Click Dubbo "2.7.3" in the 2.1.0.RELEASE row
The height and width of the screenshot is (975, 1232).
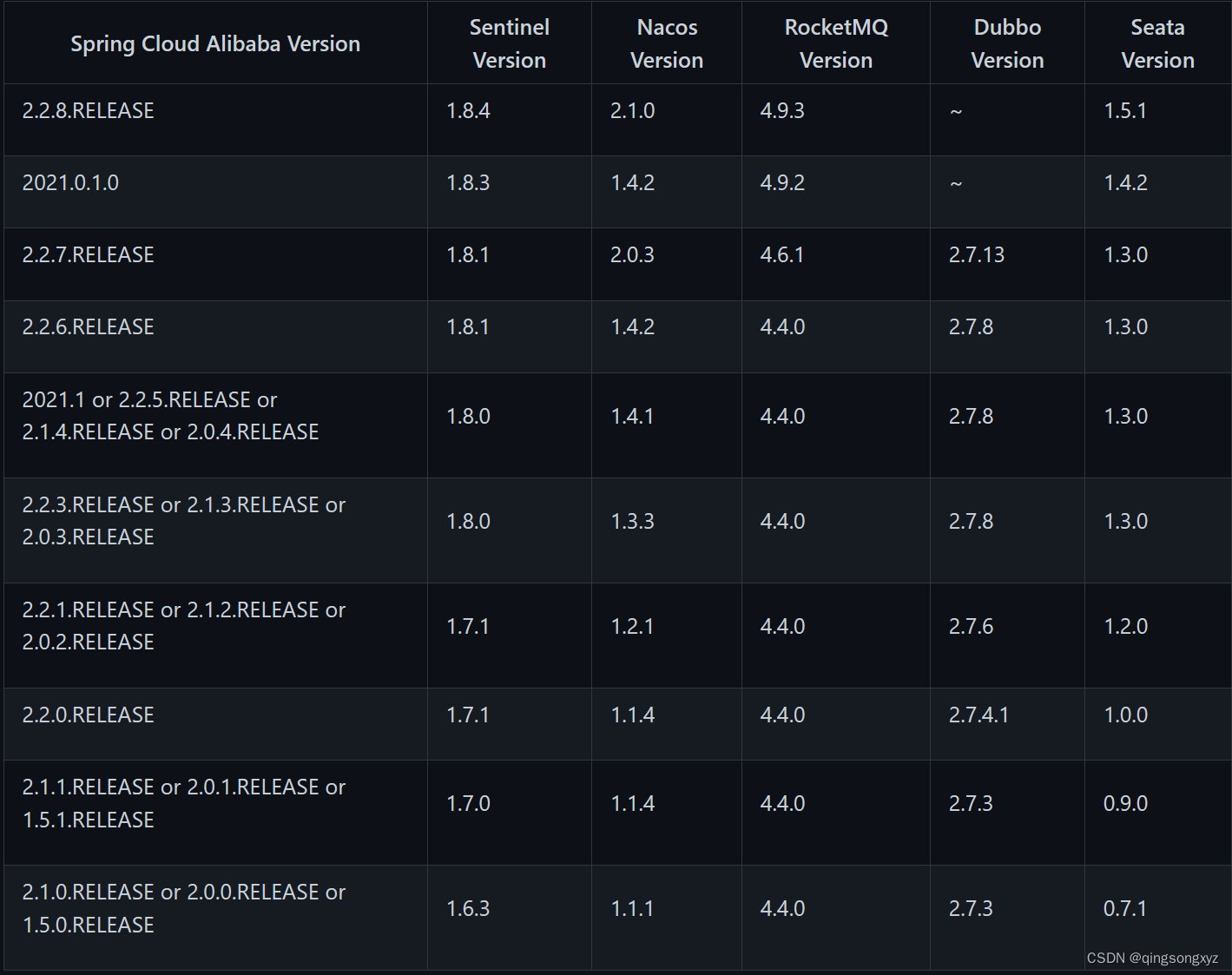971,909
